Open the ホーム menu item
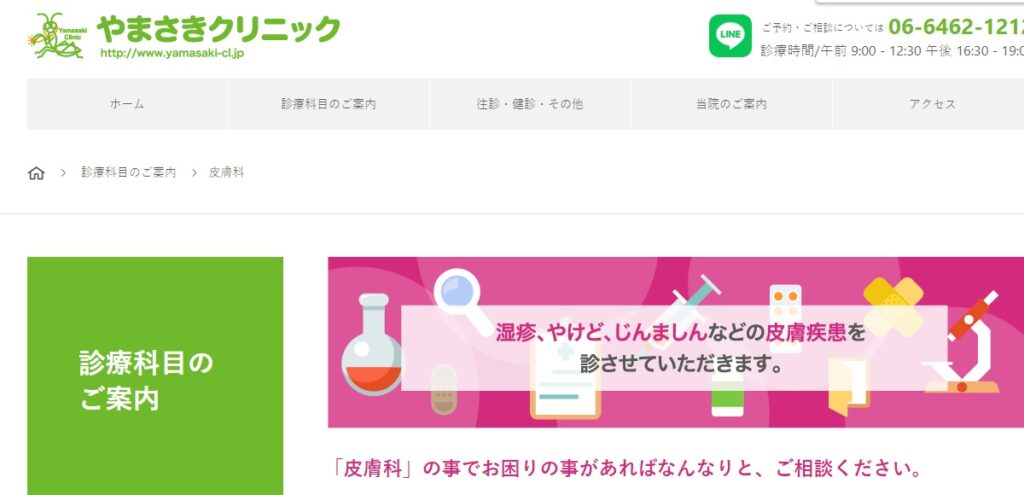1024x495 pixels. [127, 104]
